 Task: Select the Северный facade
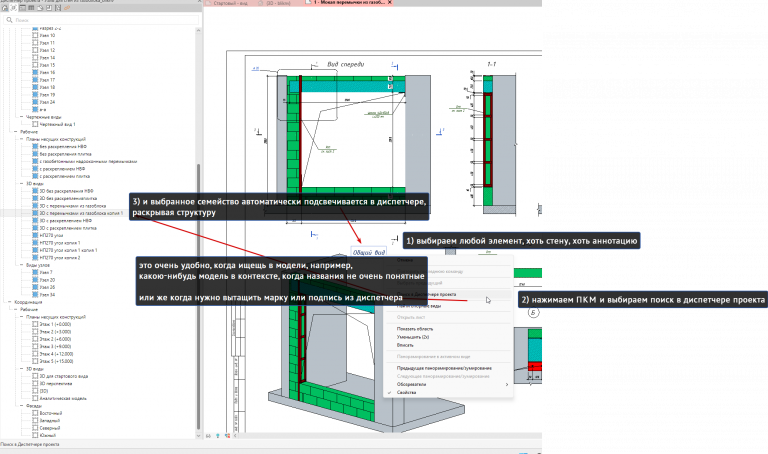click(x=49, y=428)
